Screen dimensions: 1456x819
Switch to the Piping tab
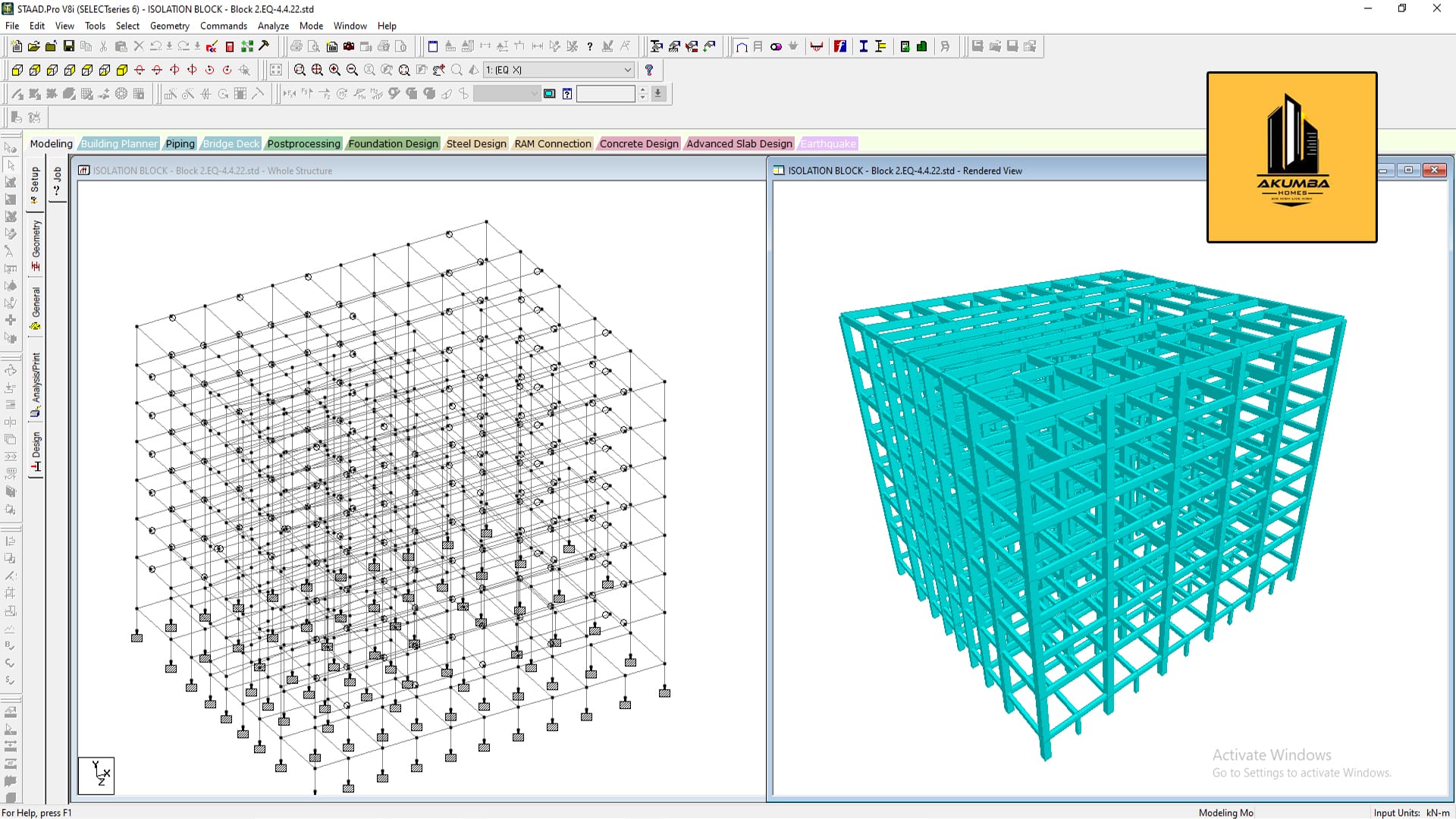point(180,144)
